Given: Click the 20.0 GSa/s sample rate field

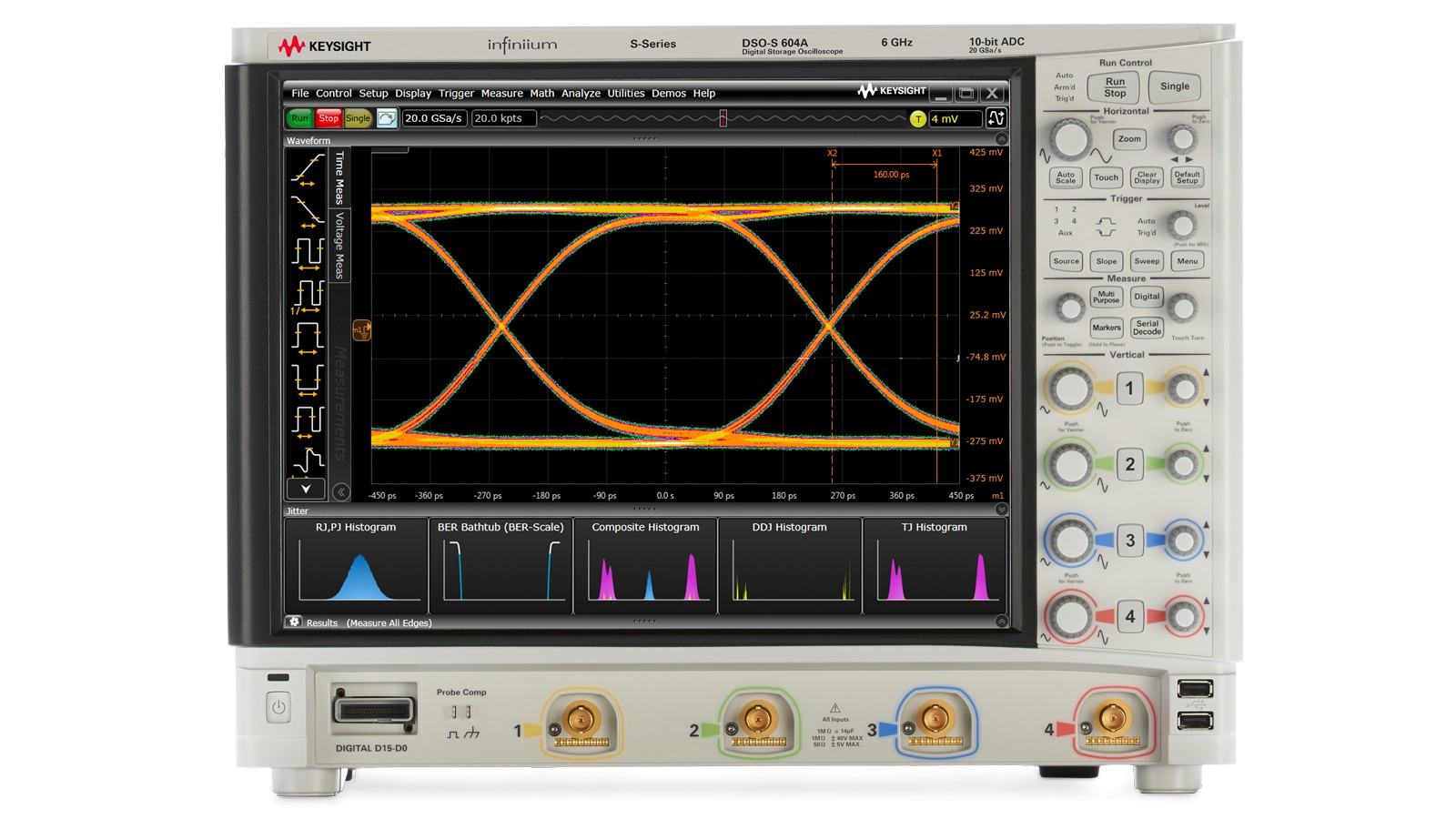Looking at the screenshot, I should [x=435, y=118].
